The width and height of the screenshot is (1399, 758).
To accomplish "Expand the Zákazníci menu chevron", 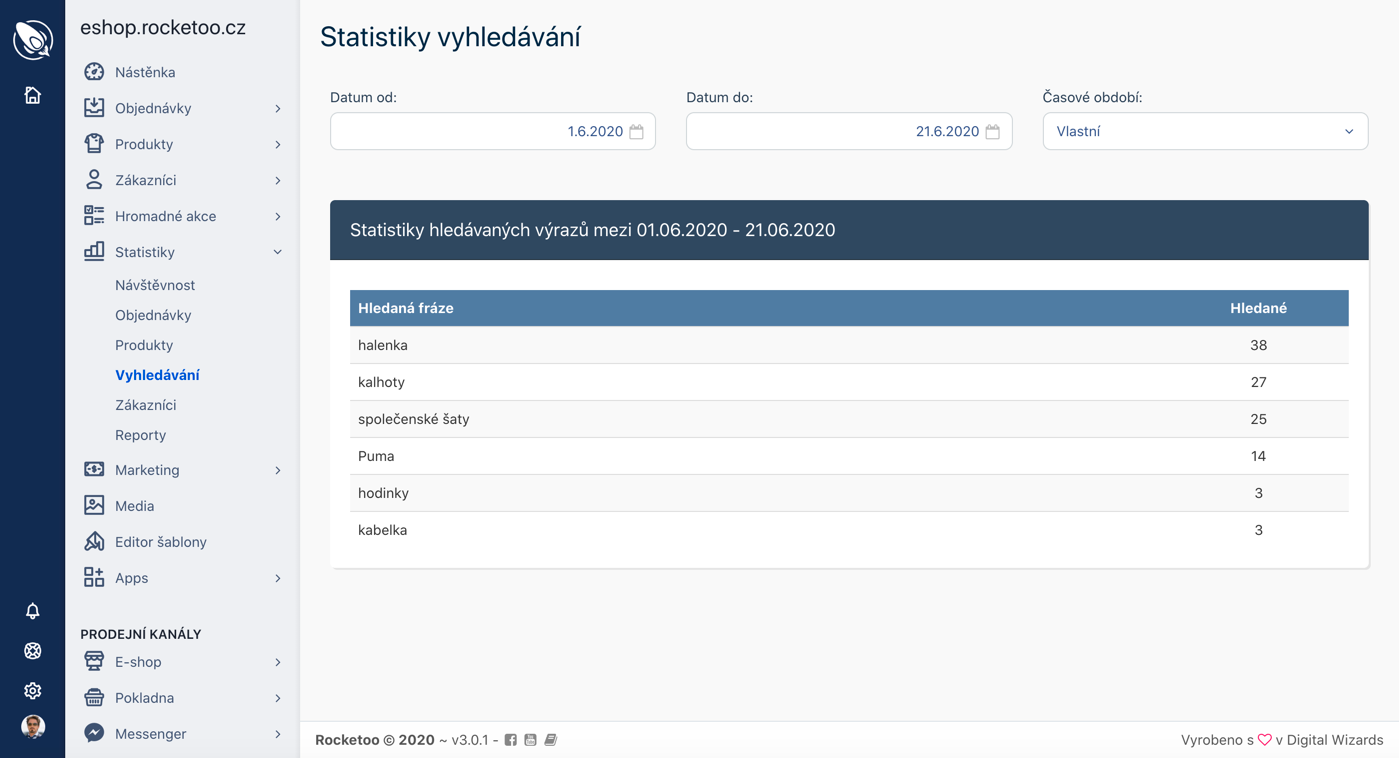I will pyautogui.click(x=278, y=180).
